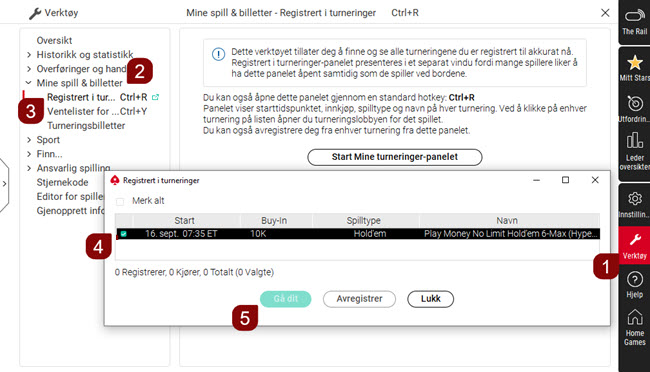
Task: Close the Registrert i turneringer window
Action: tap(595, 180)
